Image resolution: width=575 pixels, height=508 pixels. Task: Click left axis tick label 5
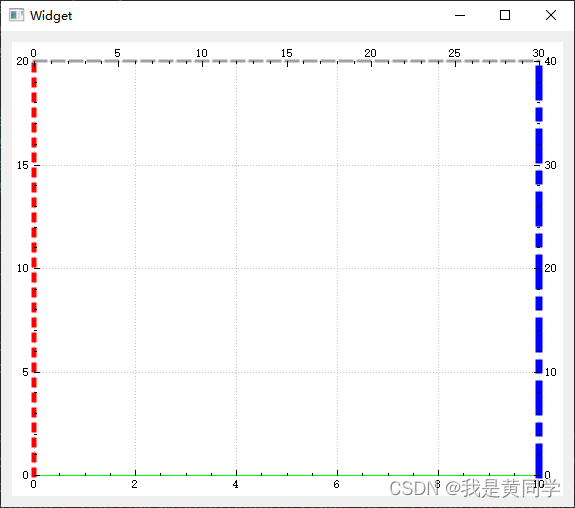tap(25, 372)
